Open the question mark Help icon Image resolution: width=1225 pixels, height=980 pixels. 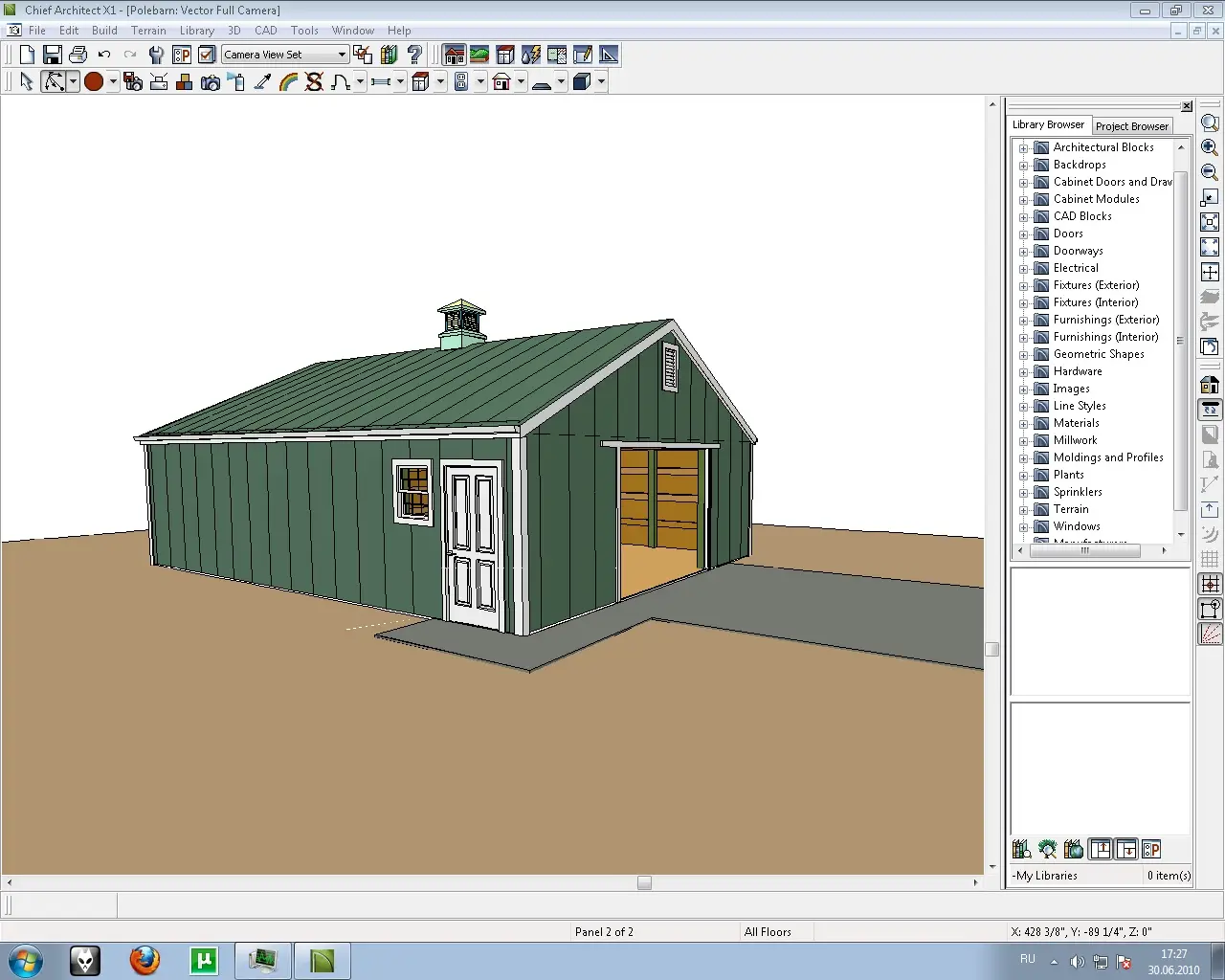click(414, 55)
